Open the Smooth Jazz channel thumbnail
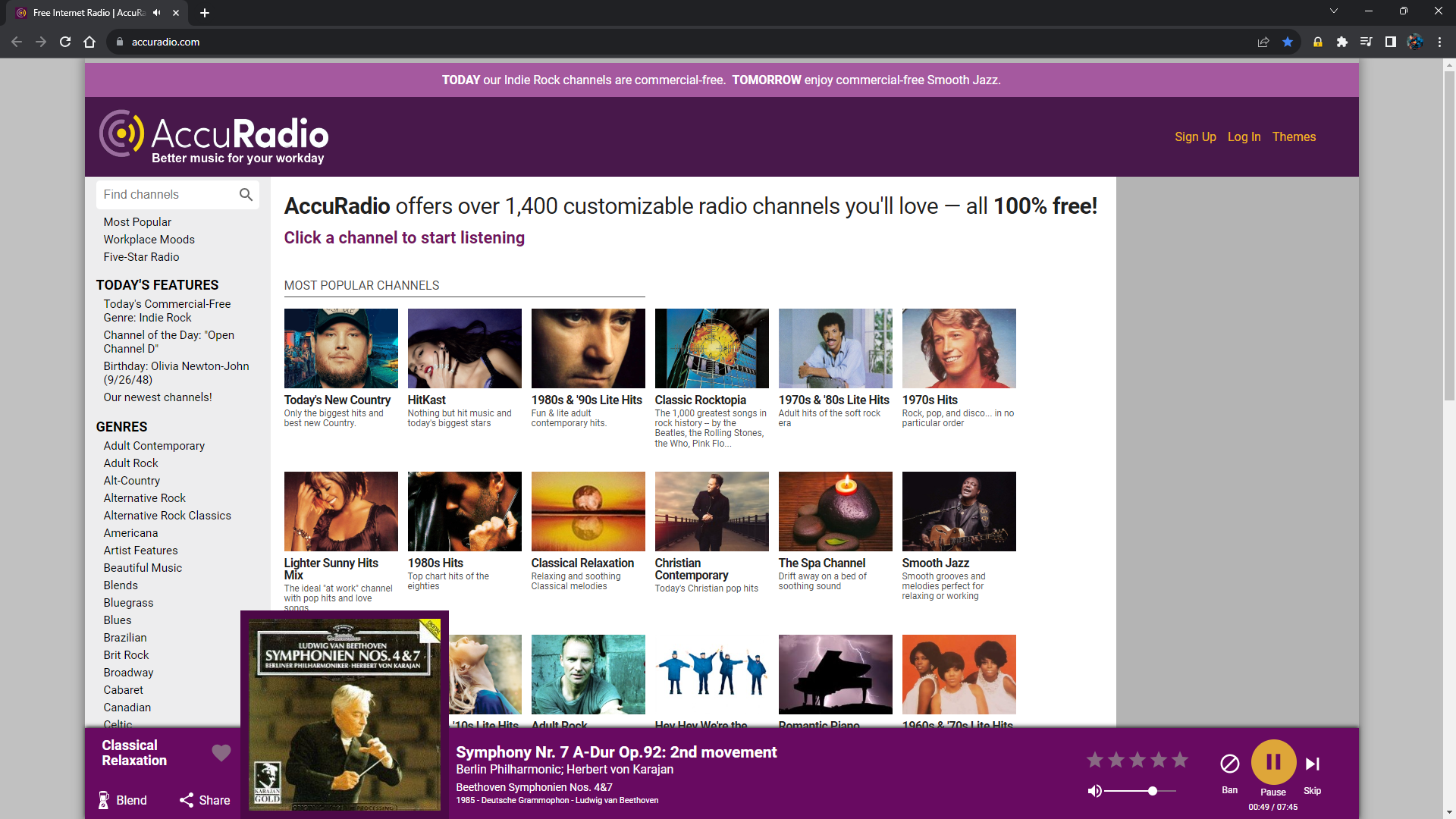The width and height of the screenshot is (1456, 819). click(959, 511)
